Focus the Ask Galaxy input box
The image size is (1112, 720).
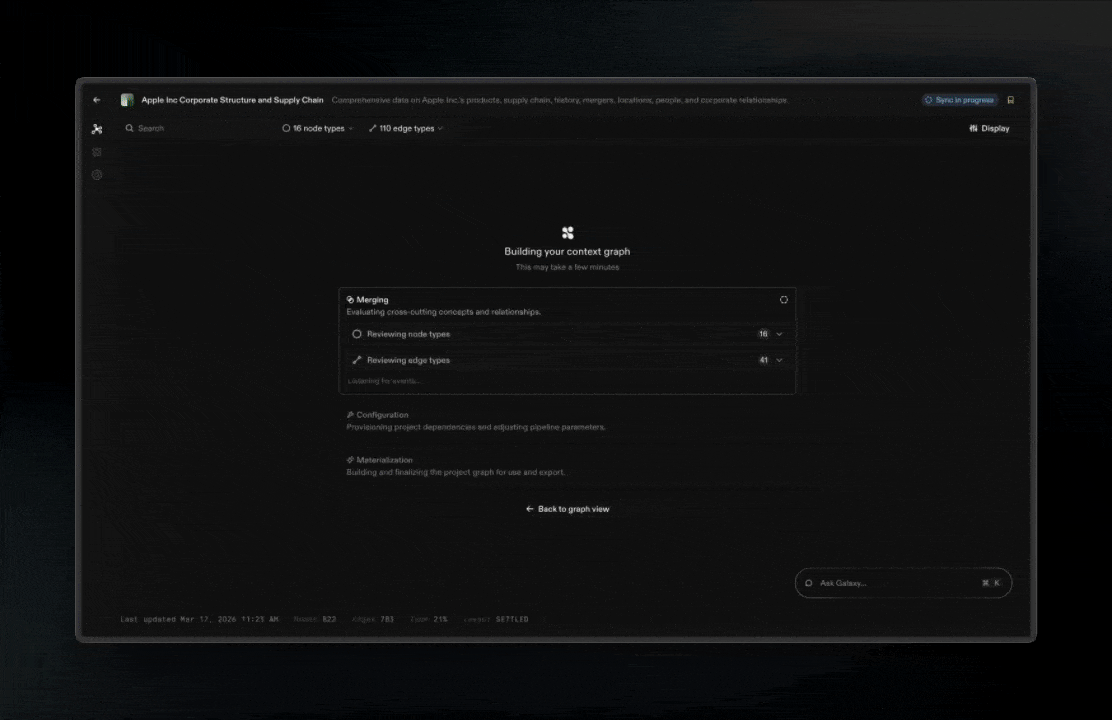pos(903,583)
